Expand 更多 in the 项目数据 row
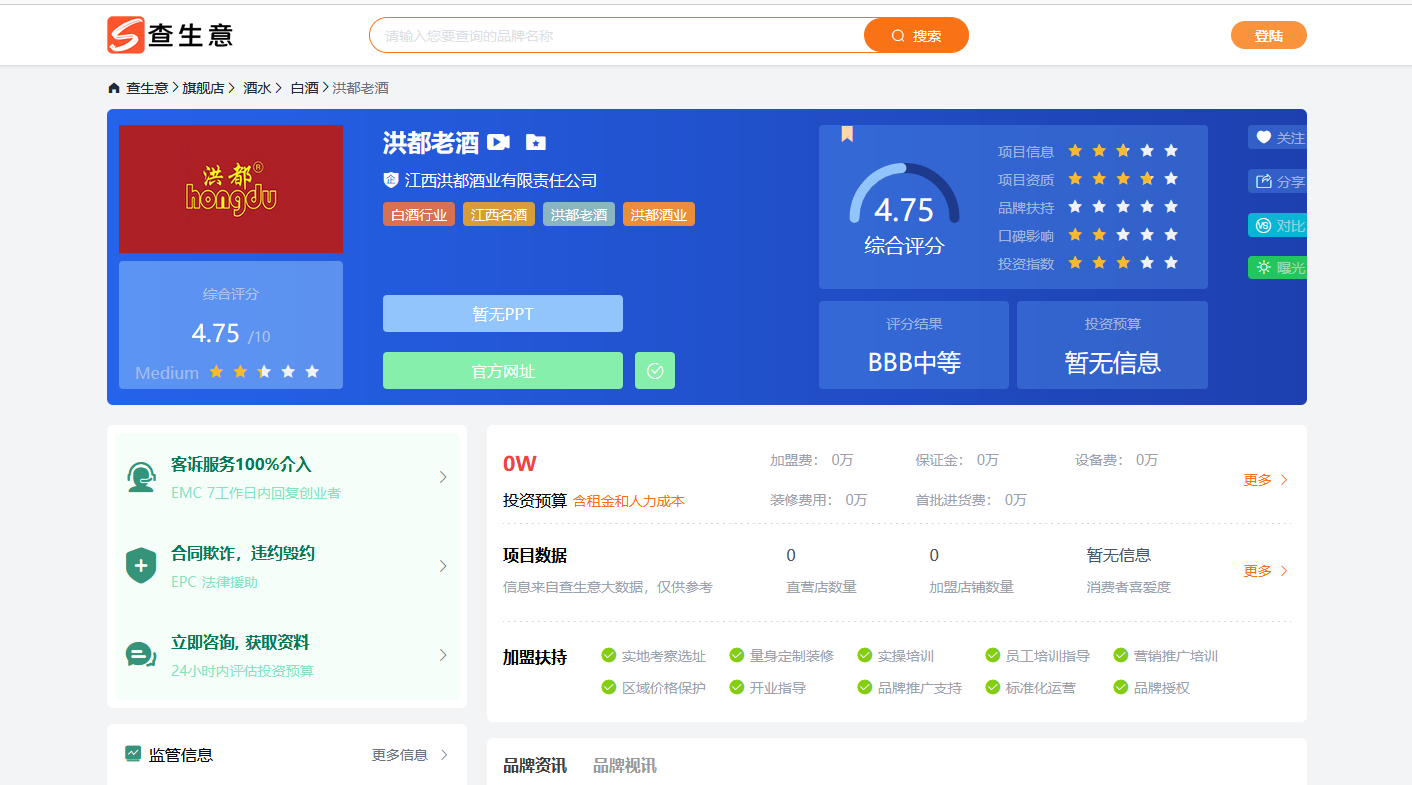Screen dimensions: 1412x785 pyautogui.click(x=1265, y=571)
